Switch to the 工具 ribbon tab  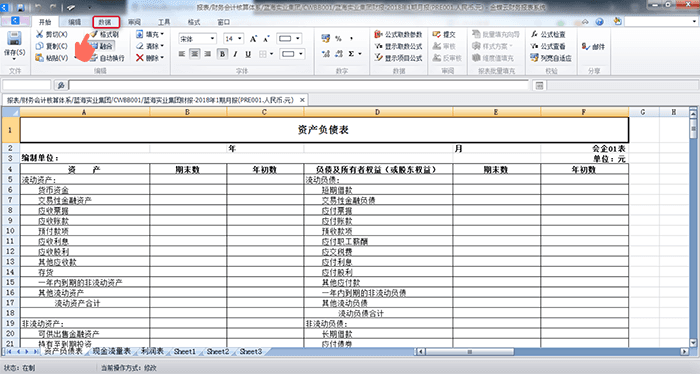click(x=164, y=22)
